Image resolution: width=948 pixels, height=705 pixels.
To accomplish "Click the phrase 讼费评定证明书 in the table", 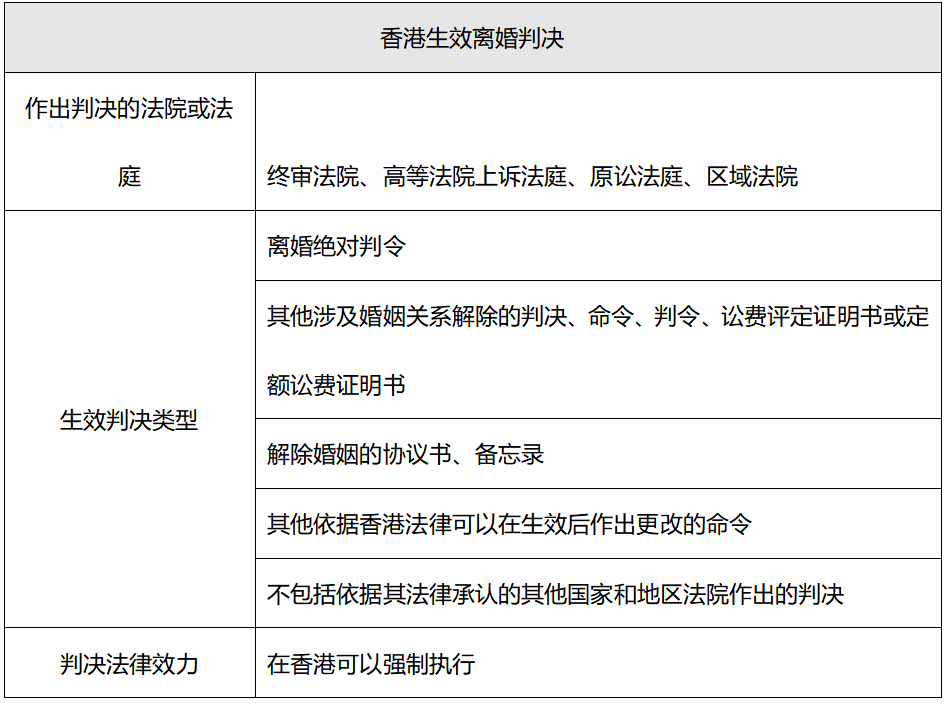I will (801, 316).
